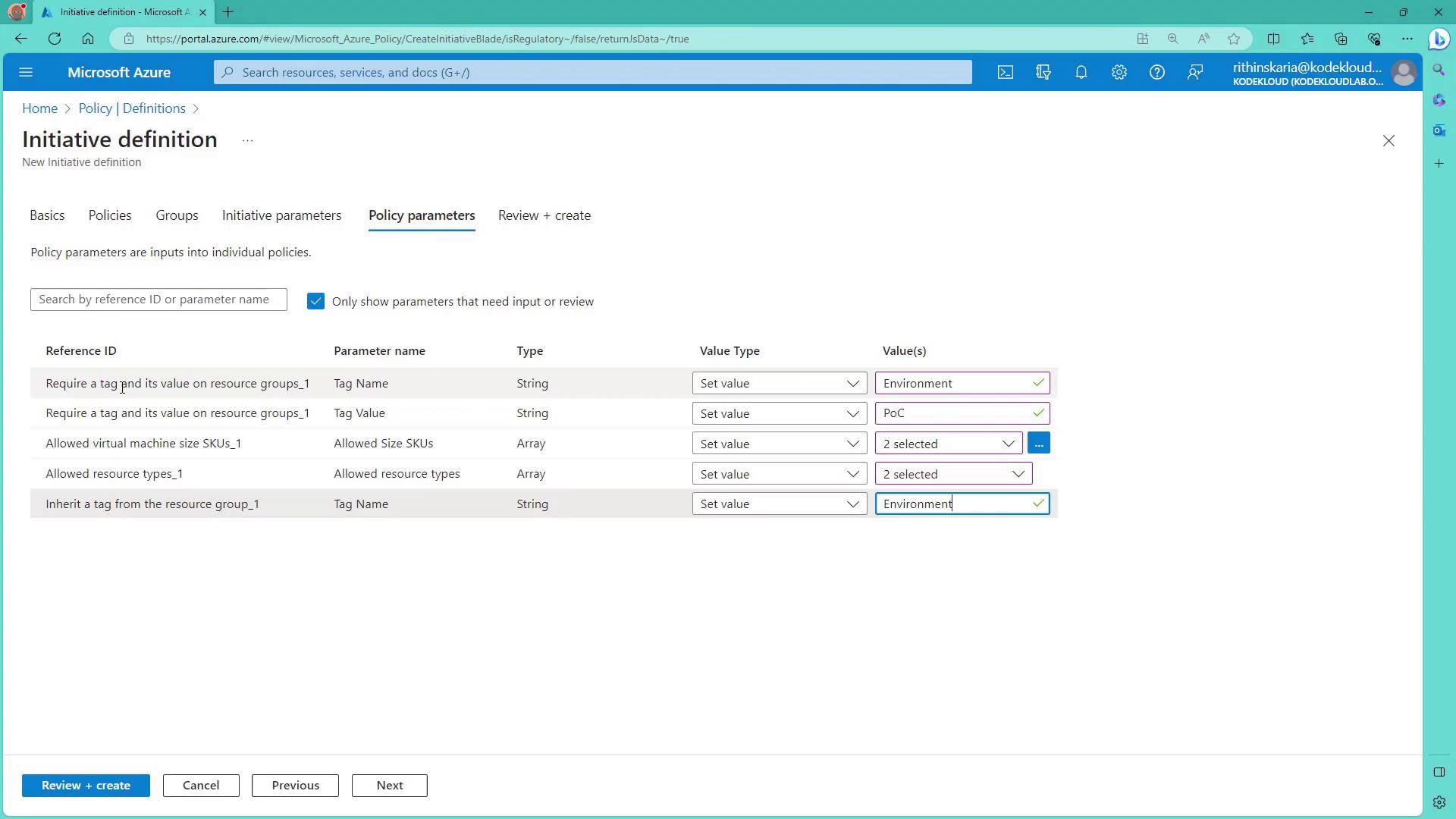Open Azure Cloud Shell icon
Screen dimensions: 1456x819
pos(1005,72)
